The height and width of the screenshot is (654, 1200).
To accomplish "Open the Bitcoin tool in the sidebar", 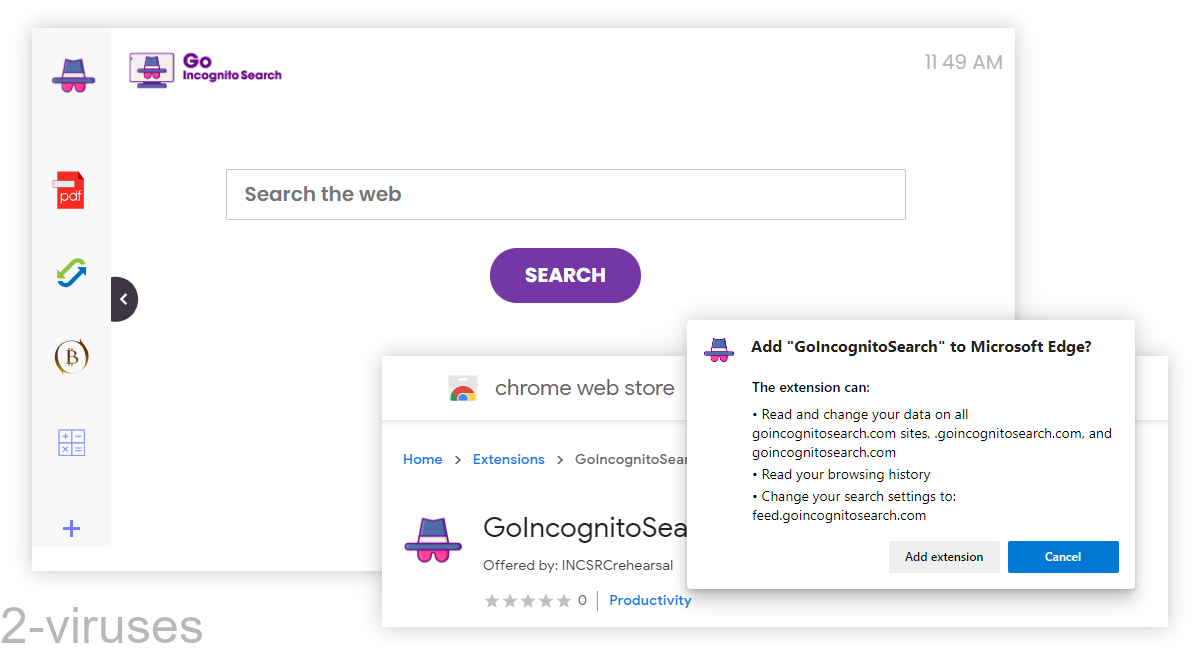I will 70,356.
